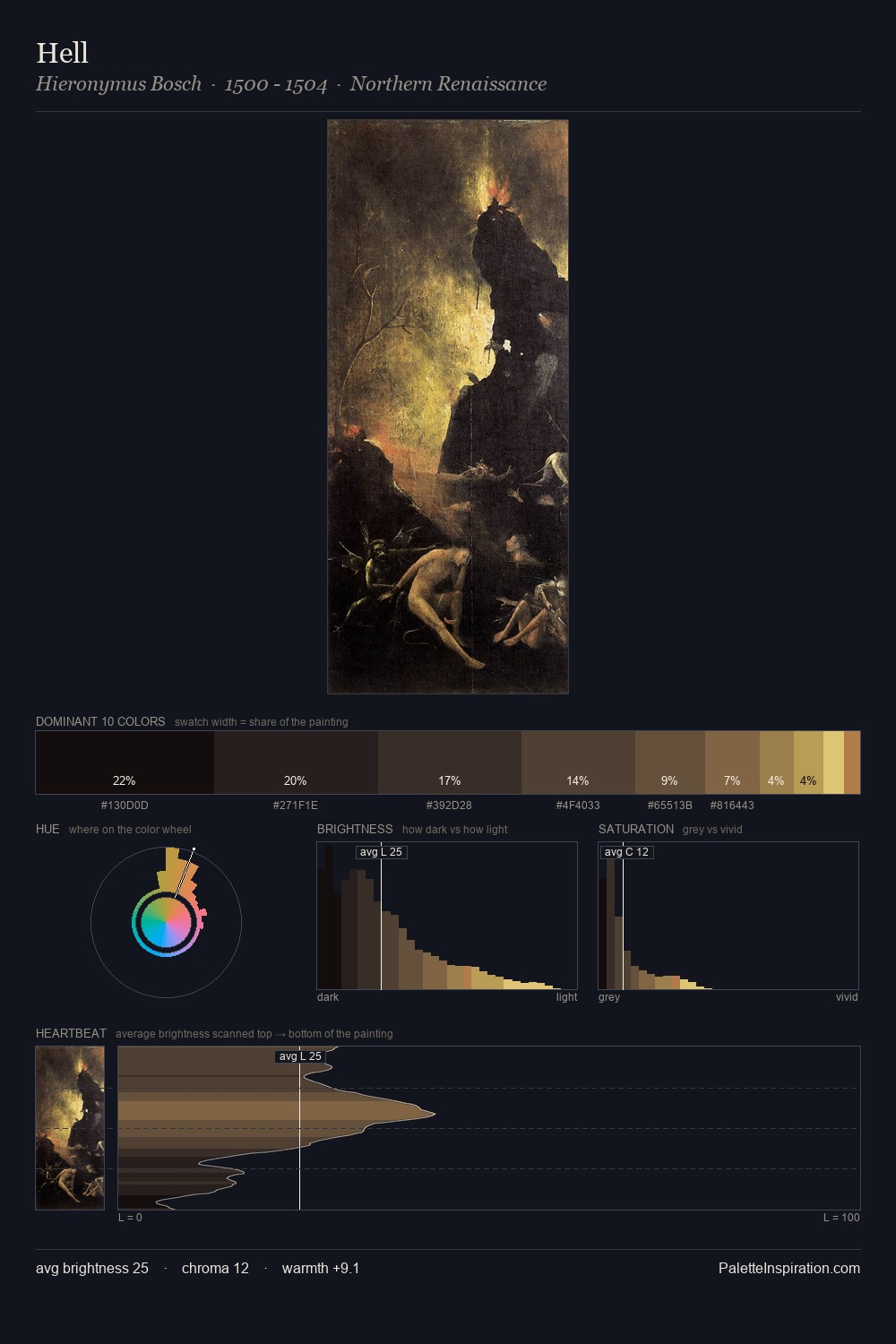
Task: Click "where on the color wheel" caption
Action: (x=130, y=830)
